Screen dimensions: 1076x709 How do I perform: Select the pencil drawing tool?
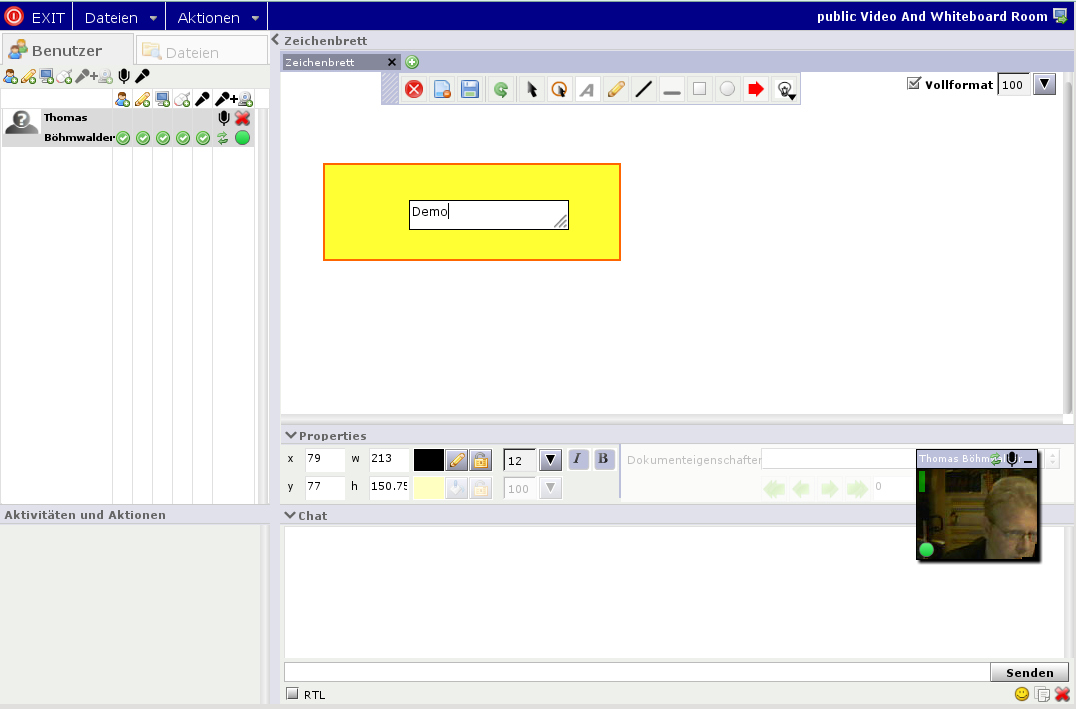(616, 90)
